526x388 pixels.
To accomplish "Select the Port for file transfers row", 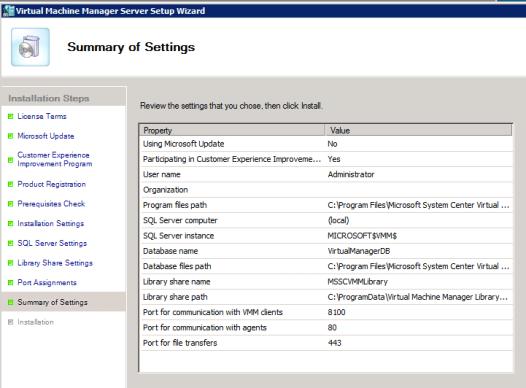I will [x=326, y=343].
